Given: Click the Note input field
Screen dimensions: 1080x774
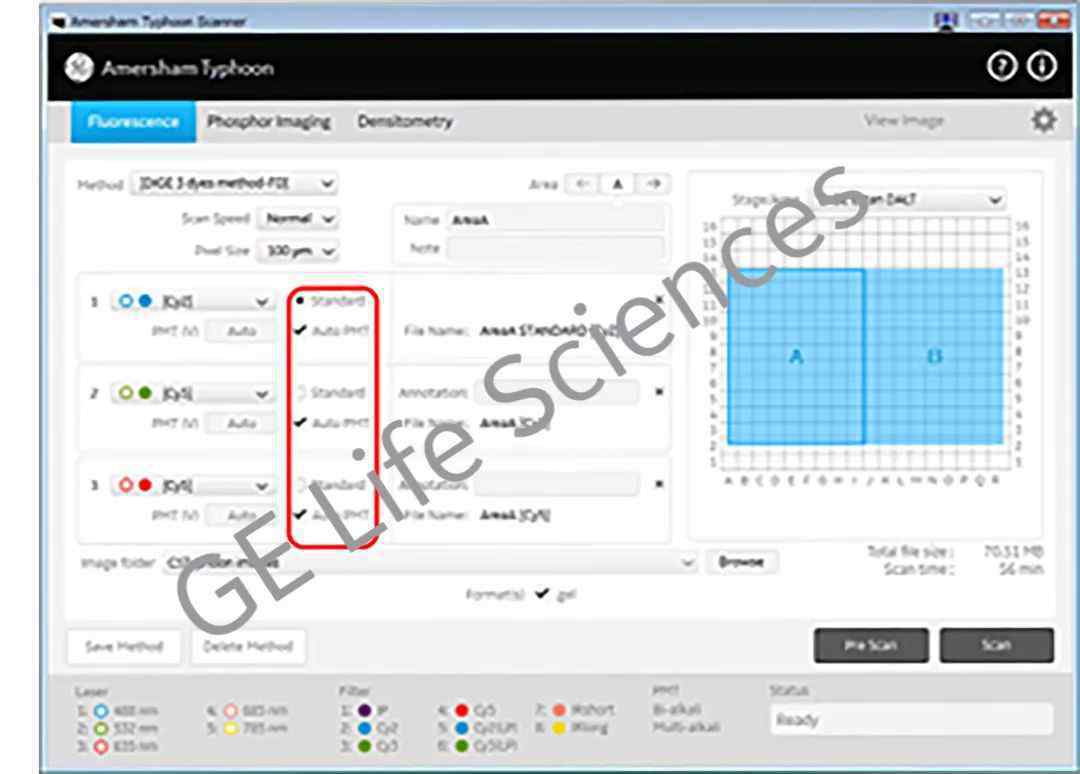Looking at the screenshot, I should [x=555, y=248].
